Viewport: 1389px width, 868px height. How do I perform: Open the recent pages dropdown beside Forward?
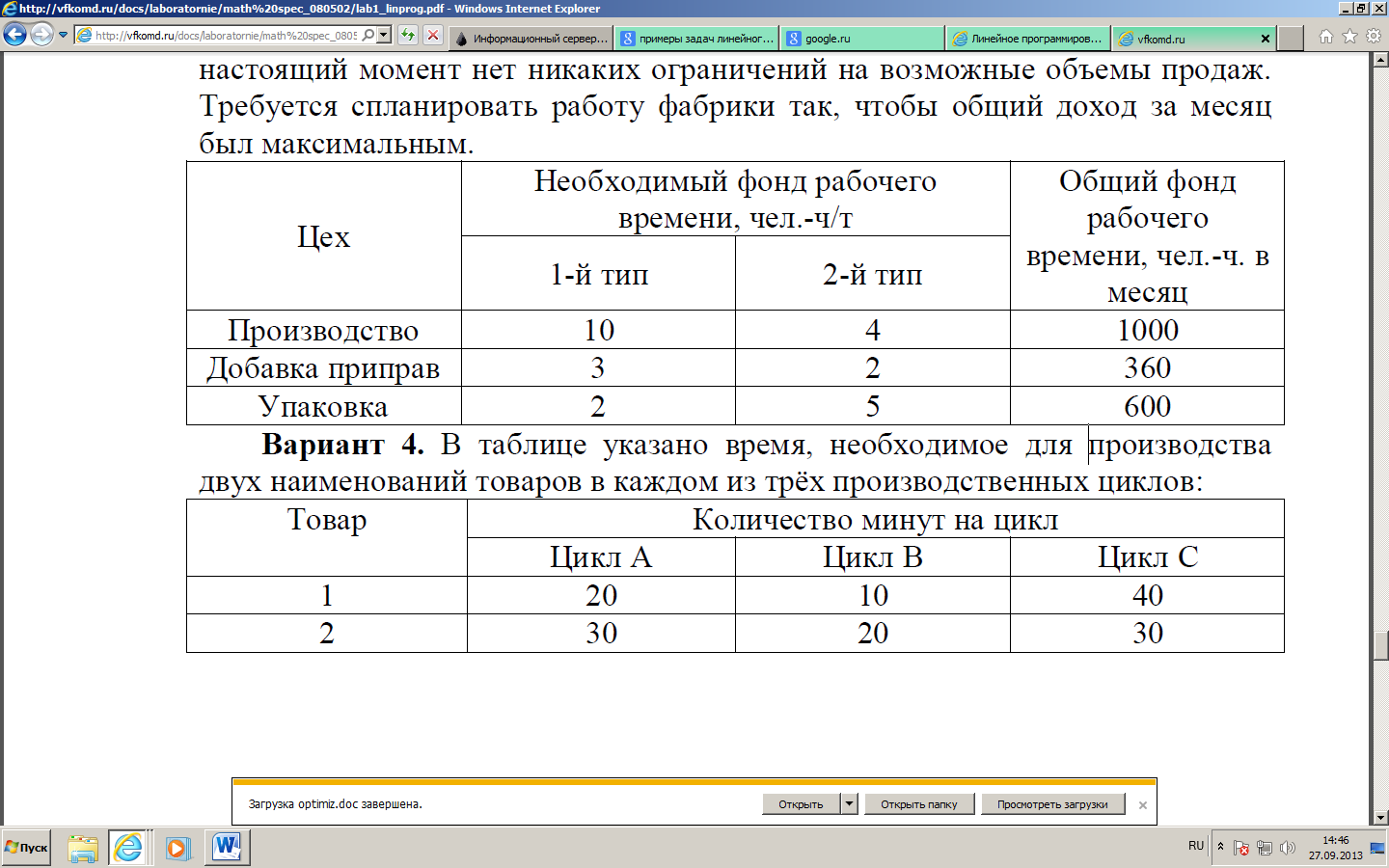pyautogui.click(x=64, y=36)
